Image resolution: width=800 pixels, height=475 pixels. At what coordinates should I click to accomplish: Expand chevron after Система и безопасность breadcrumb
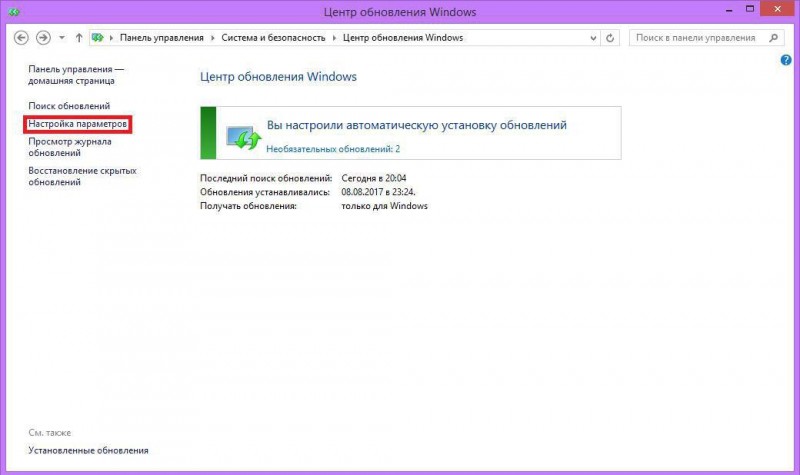click(334, 38)
